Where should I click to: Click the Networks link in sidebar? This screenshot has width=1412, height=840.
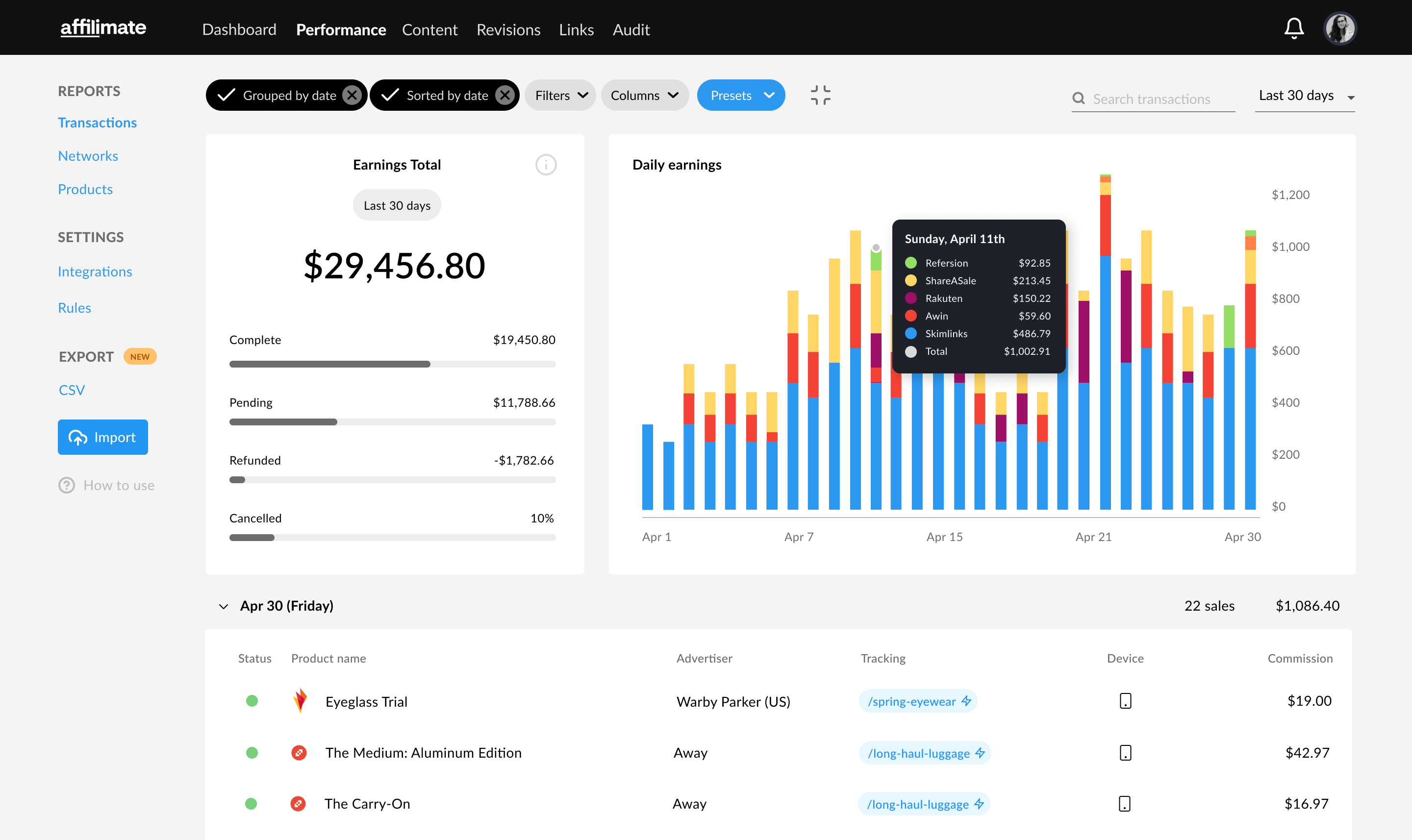[x=88, y=155]
